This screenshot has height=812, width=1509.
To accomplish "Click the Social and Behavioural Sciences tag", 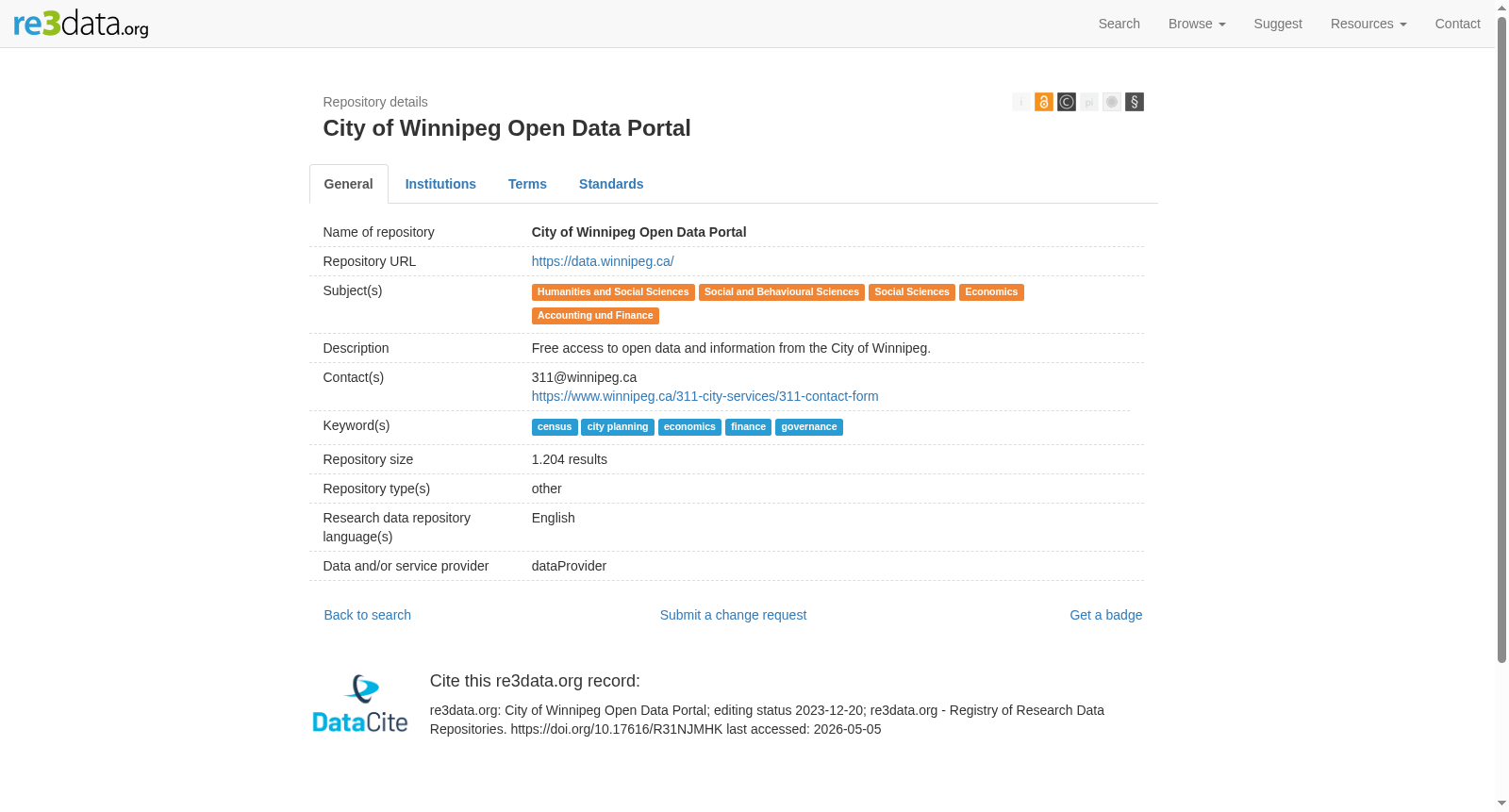I will coord(782,292).
